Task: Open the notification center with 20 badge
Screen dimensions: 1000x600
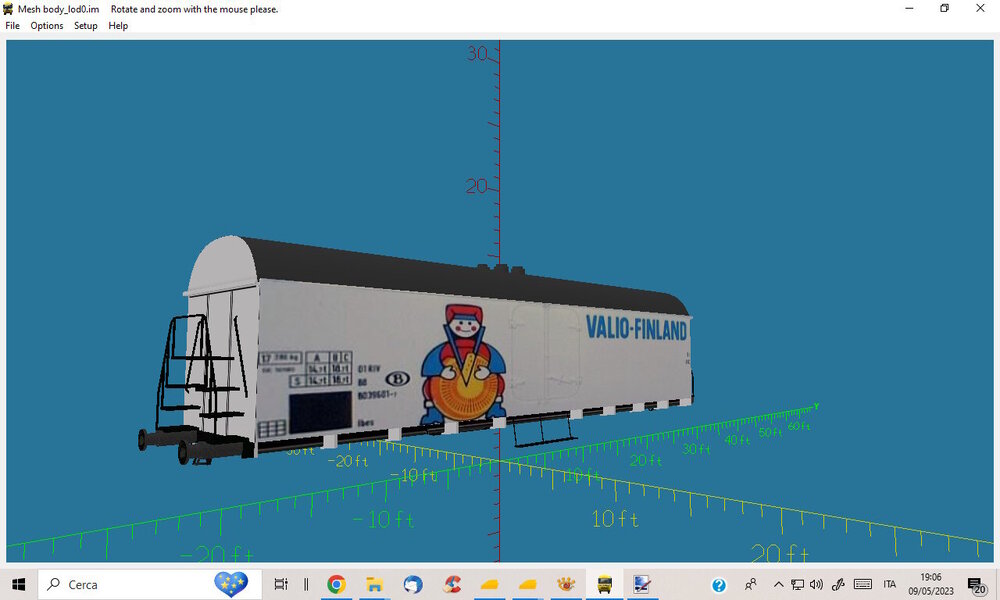Action: pos(976,585)
